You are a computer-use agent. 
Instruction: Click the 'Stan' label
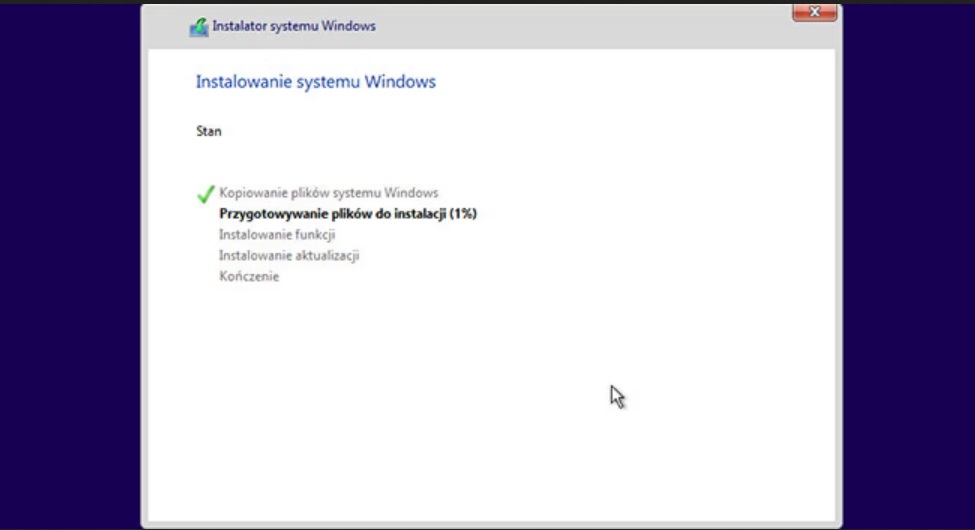208,131
